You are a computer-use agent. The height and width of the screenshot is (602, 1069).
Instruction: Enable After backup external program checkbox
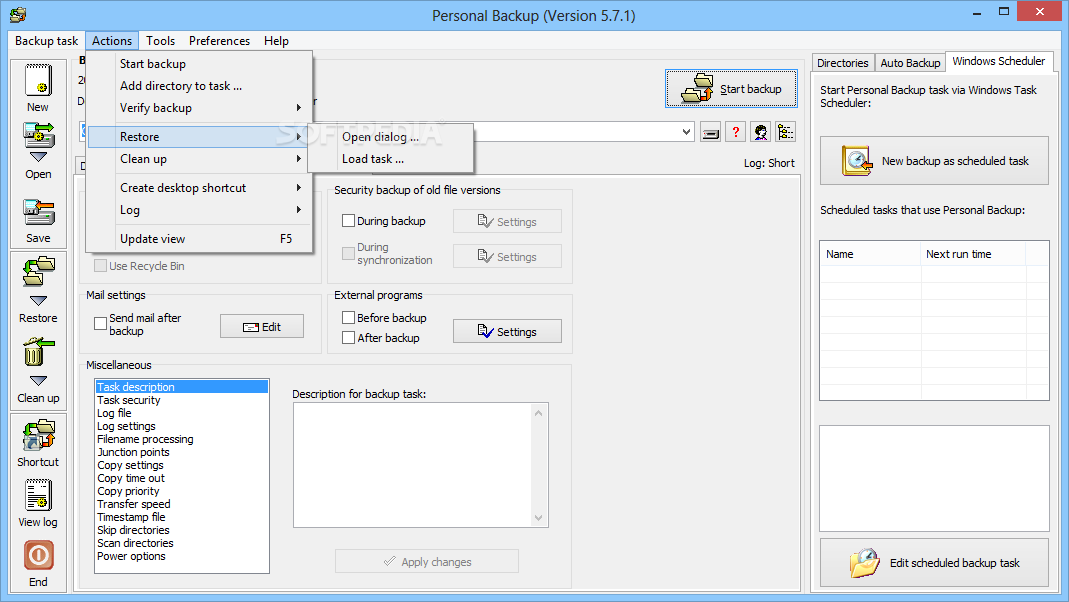click(348, 337)
